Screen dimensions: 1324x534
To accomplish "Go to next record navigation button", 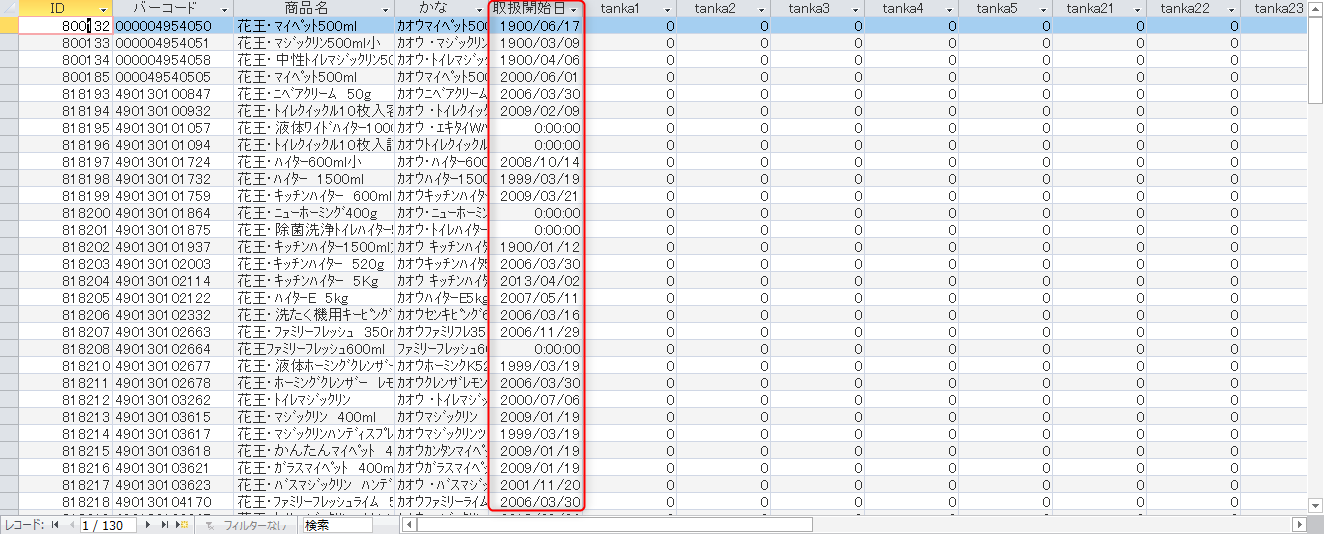I will click(x=149, y=525).
